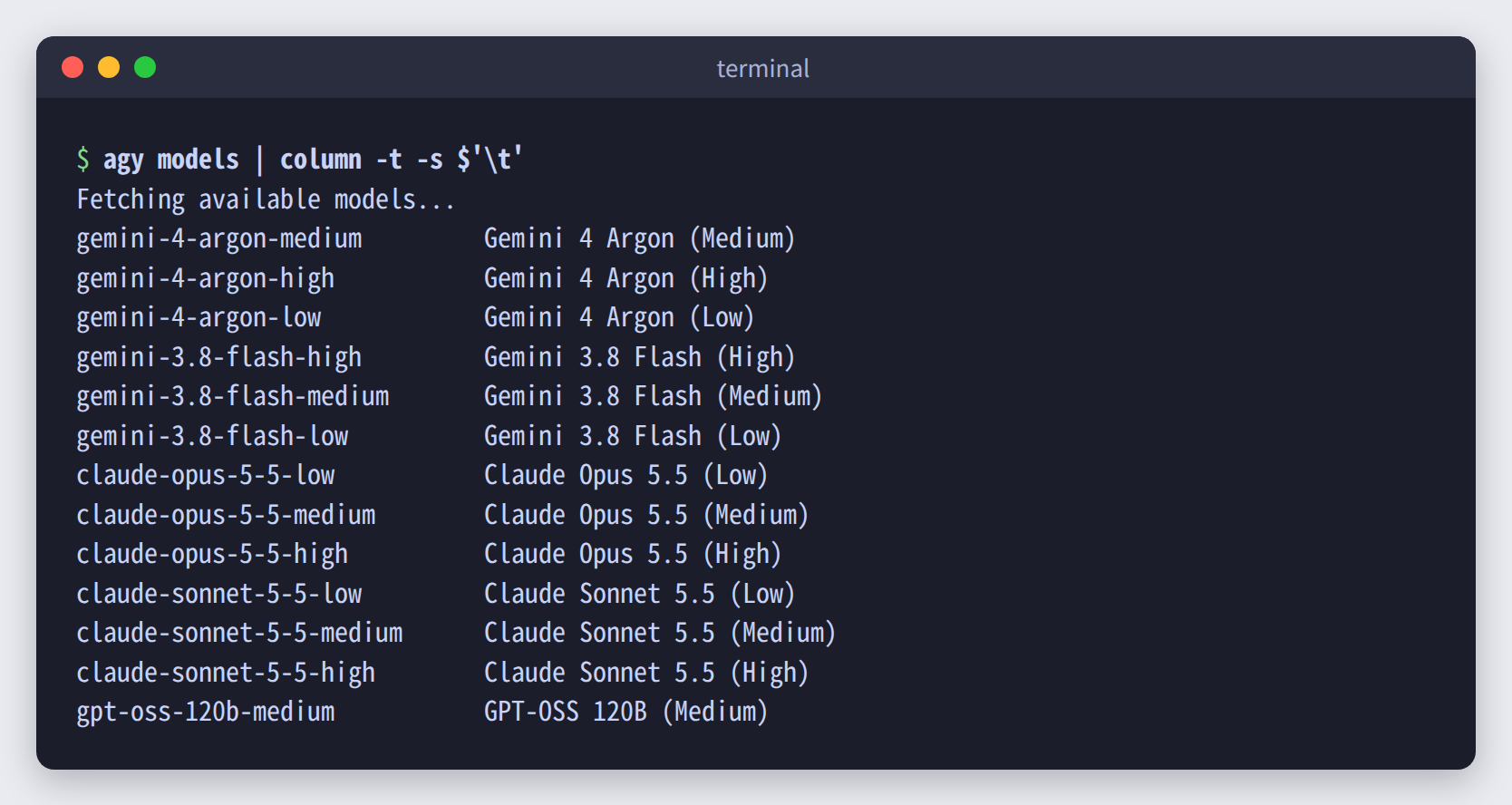Click the Claude Sonnet 5.5 (Low) label
This screenshot has width=1512, height=805.
tap(640, 594)
